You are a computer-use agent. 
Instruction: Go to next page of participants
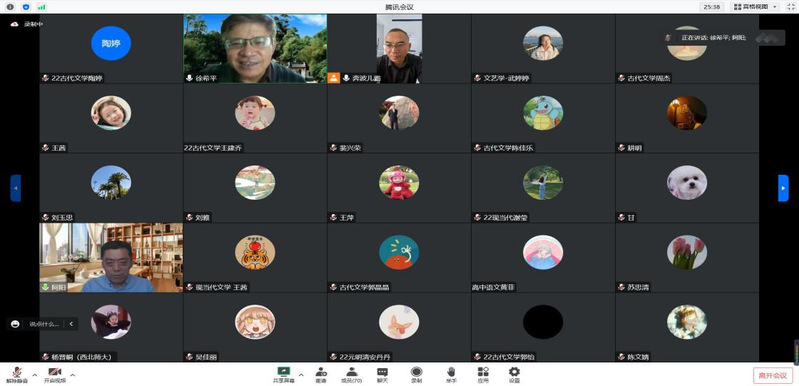pos(783,188)
